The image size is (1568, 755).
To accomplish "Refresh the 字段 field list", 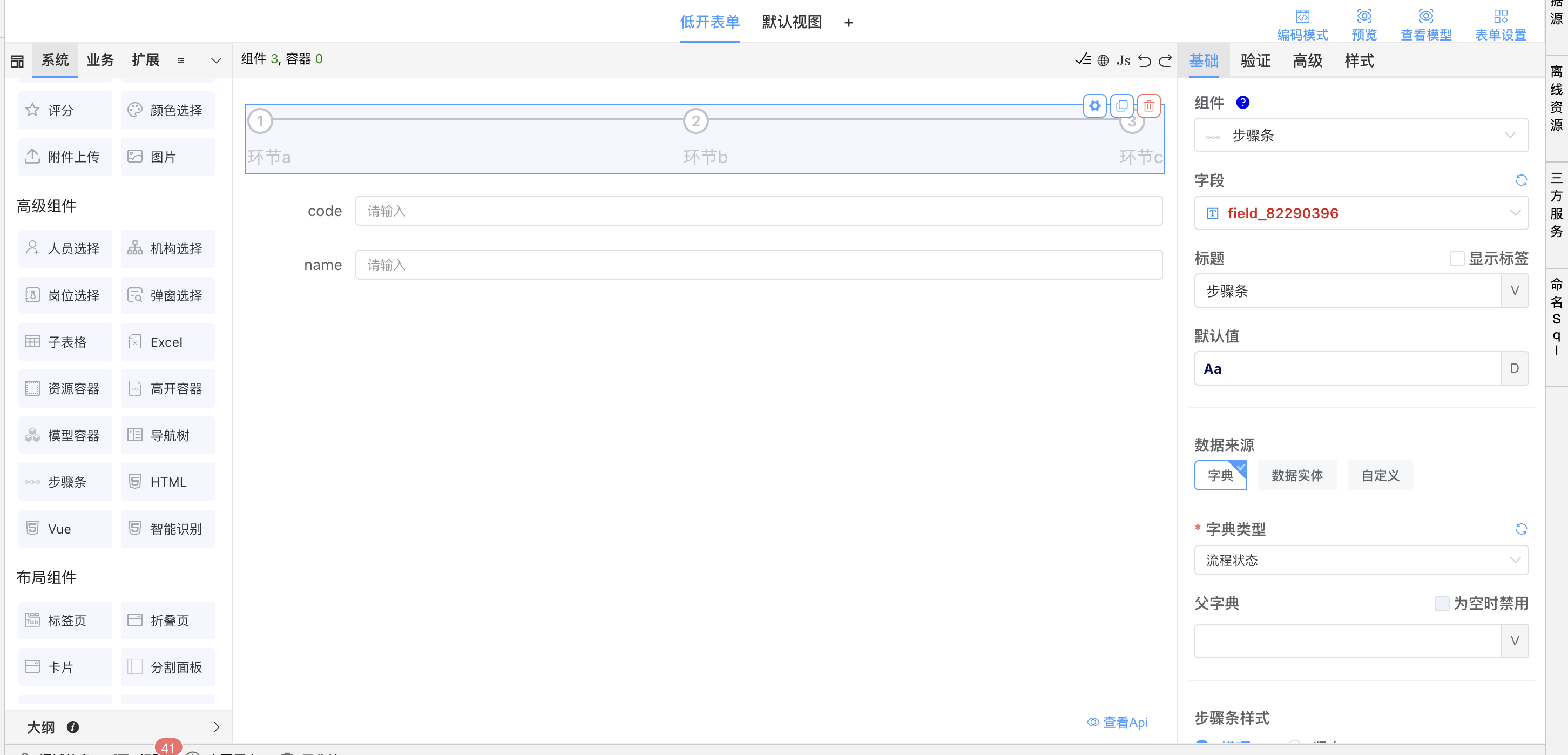I will pyautogui.click(x=1520, y=180).
